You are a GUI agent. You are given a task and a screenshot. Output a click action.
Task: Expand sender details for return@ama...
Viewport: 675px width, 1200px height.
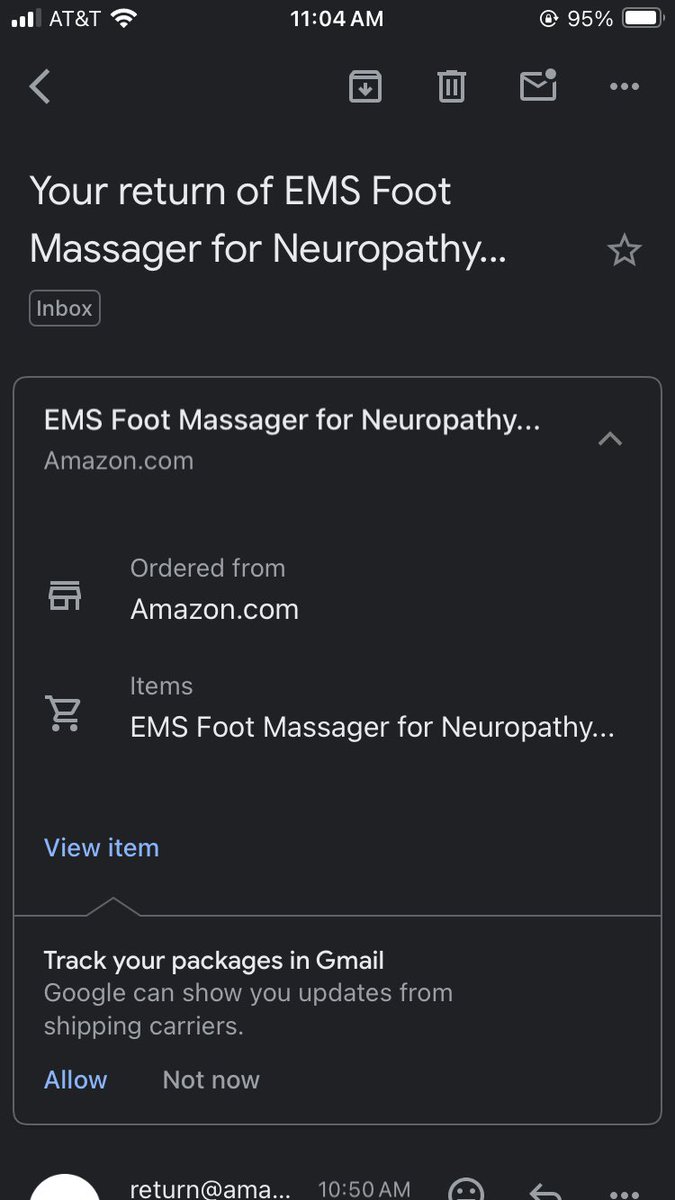click(210, 1189)
